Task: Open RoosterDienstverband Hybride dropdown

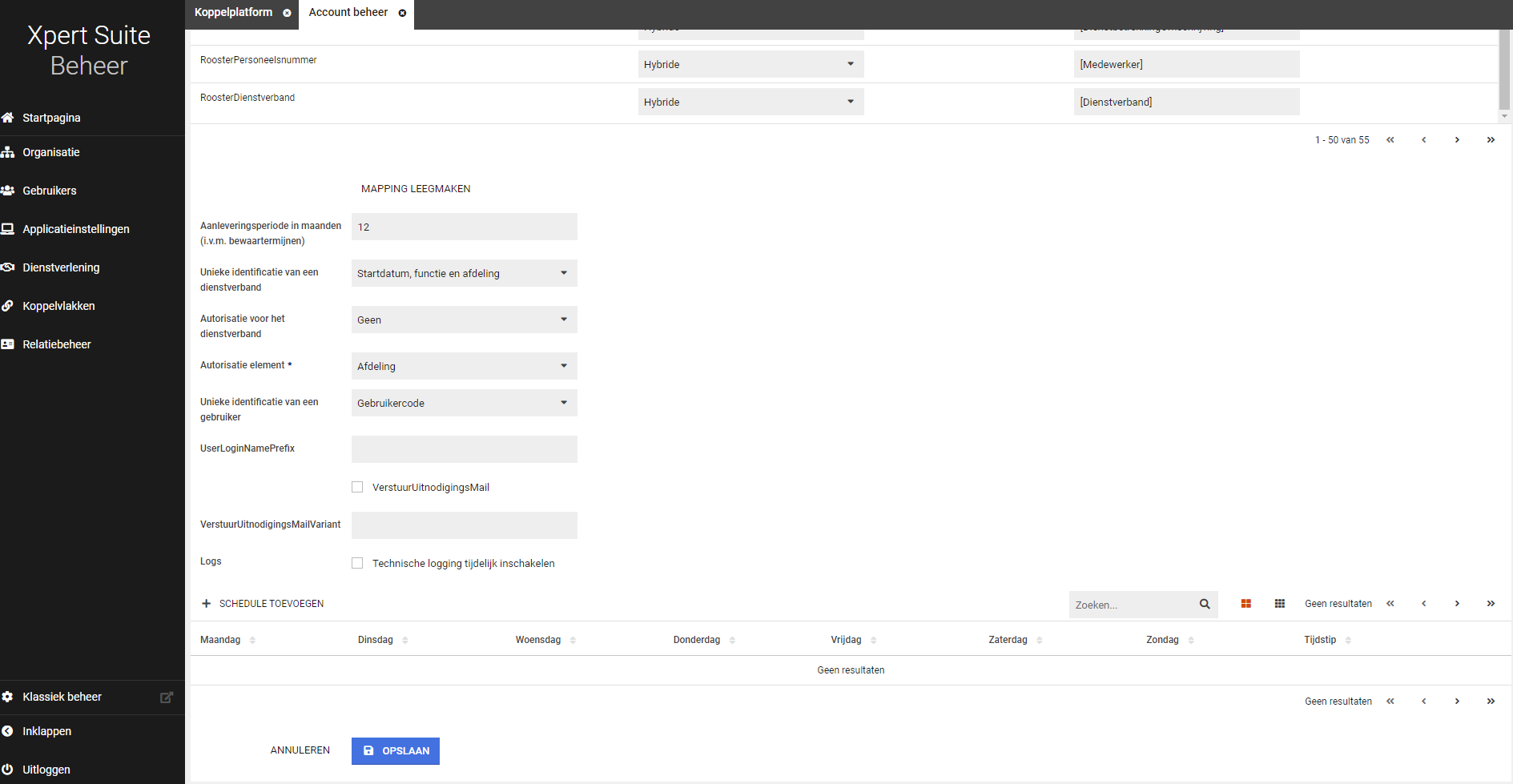Action: click(750, 102)
